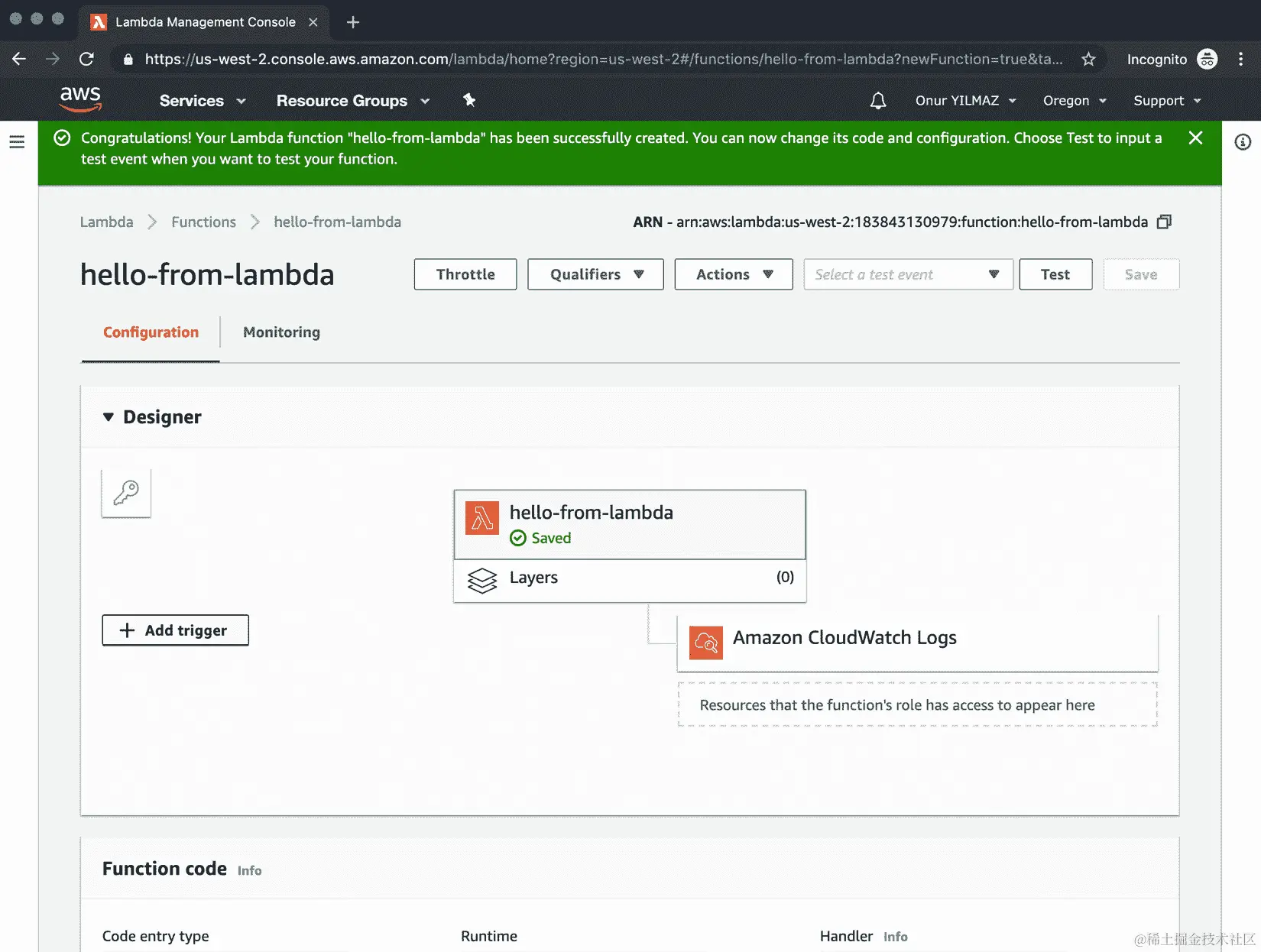Click the AWS home logo
Viewport: 1261px width, 952px height.
coord(79,99)
